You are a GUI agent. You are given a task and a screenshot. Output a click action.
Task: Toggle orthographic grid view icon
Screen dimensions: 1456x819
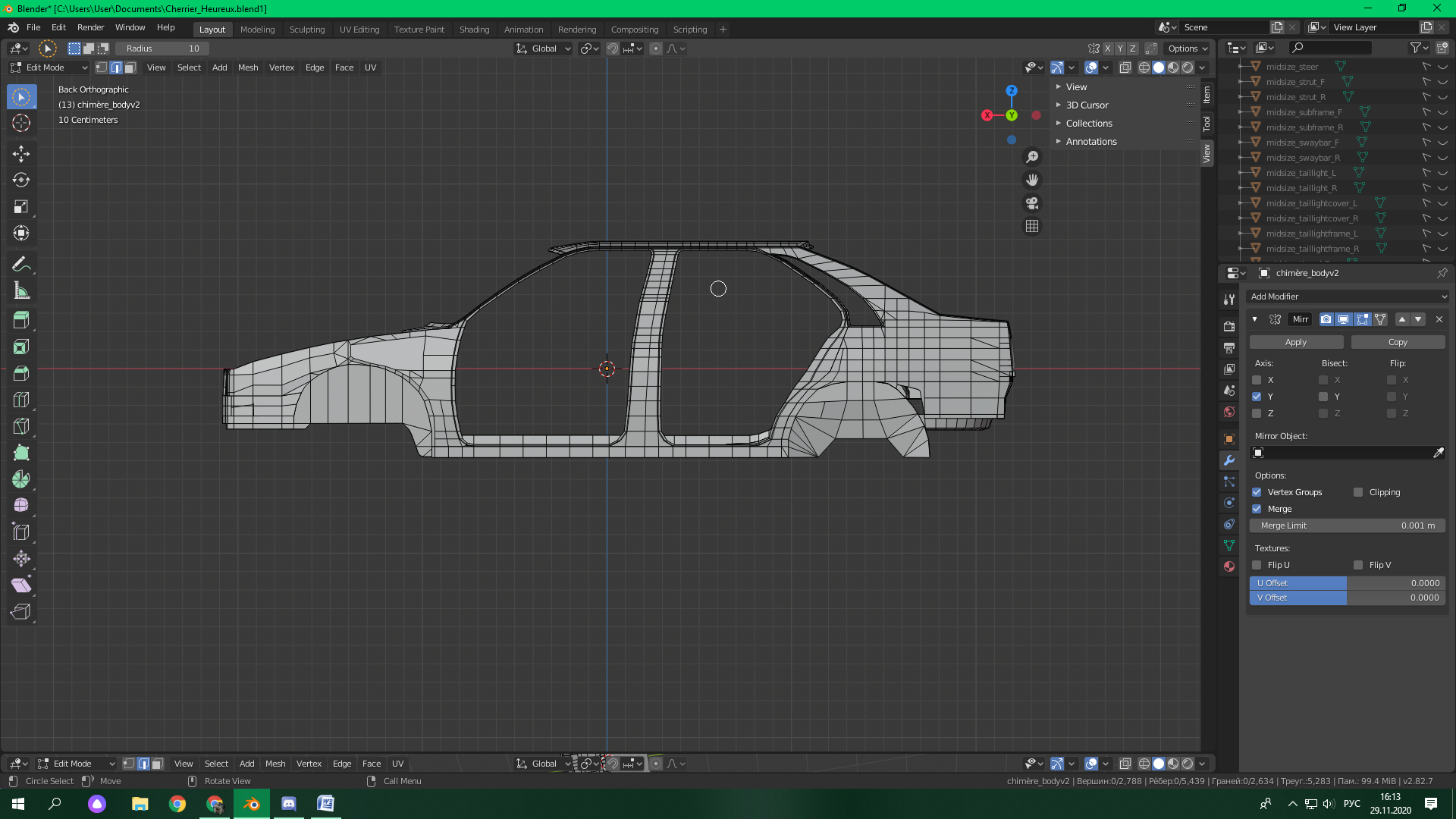point(1032,226)
